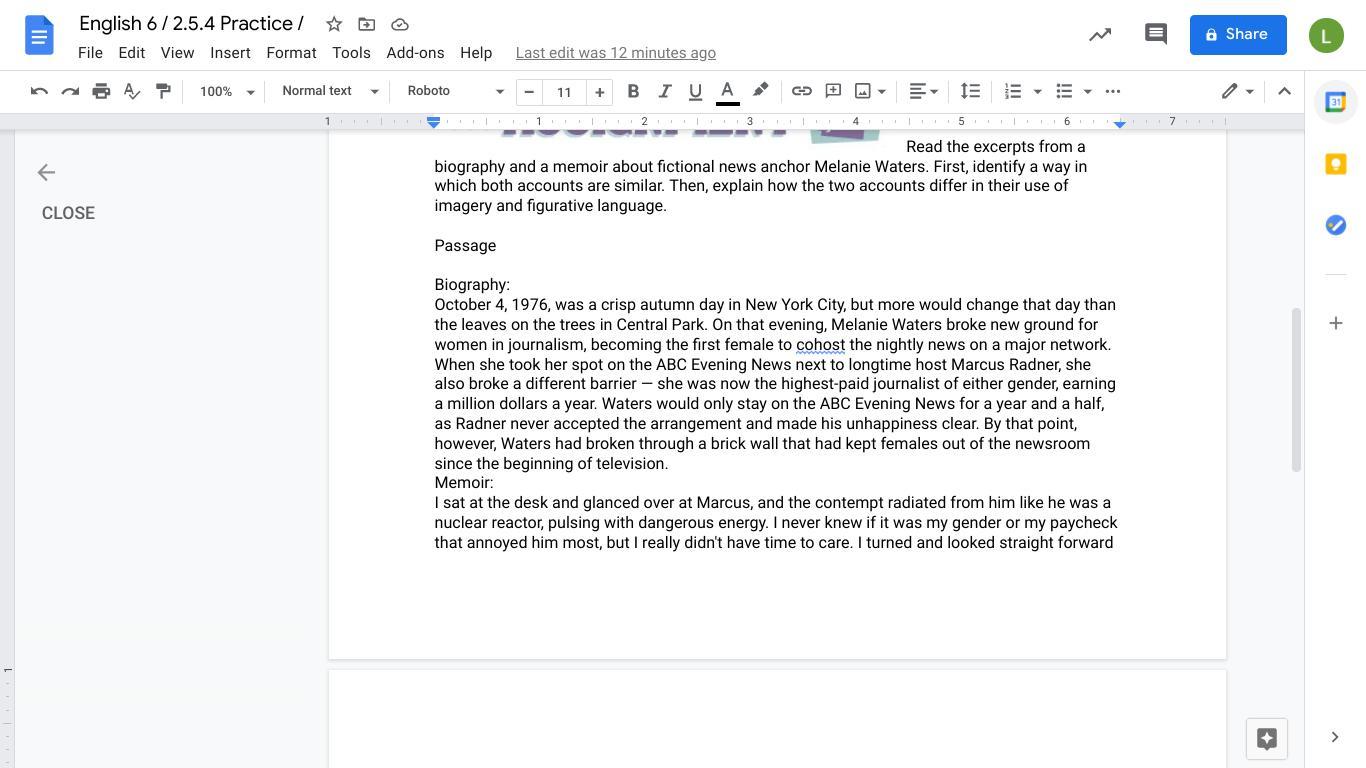Click the document title
This screenshot has height=768, width=1366.
pyautogui.click(x=191, y=24)
